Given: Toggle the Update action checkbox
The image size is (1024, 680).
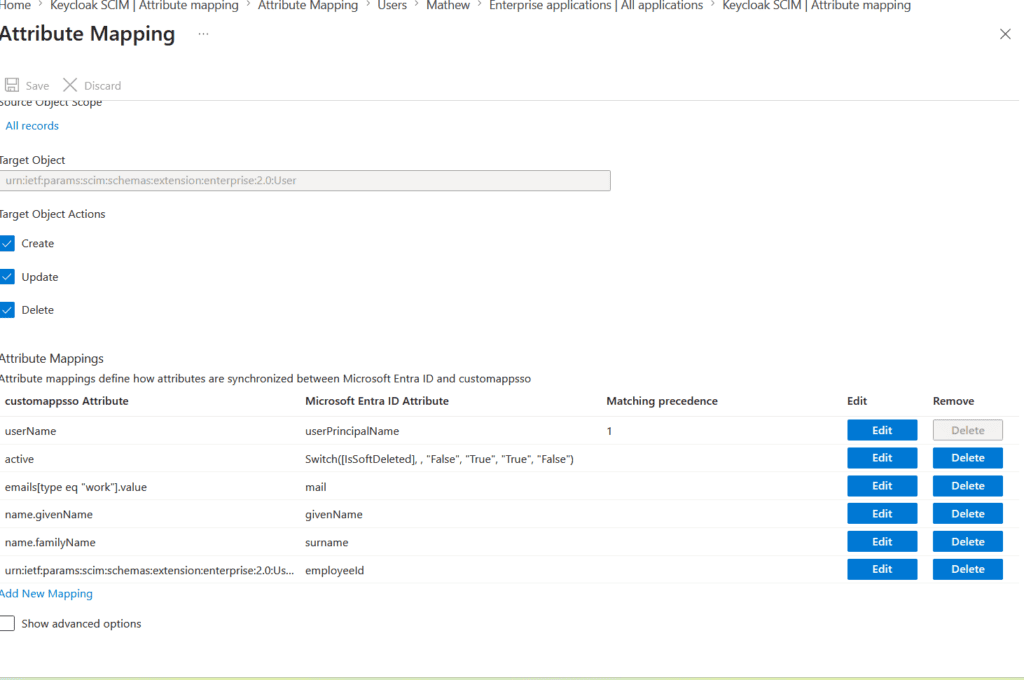Looking at the screenshot, I should pos(7,277).
